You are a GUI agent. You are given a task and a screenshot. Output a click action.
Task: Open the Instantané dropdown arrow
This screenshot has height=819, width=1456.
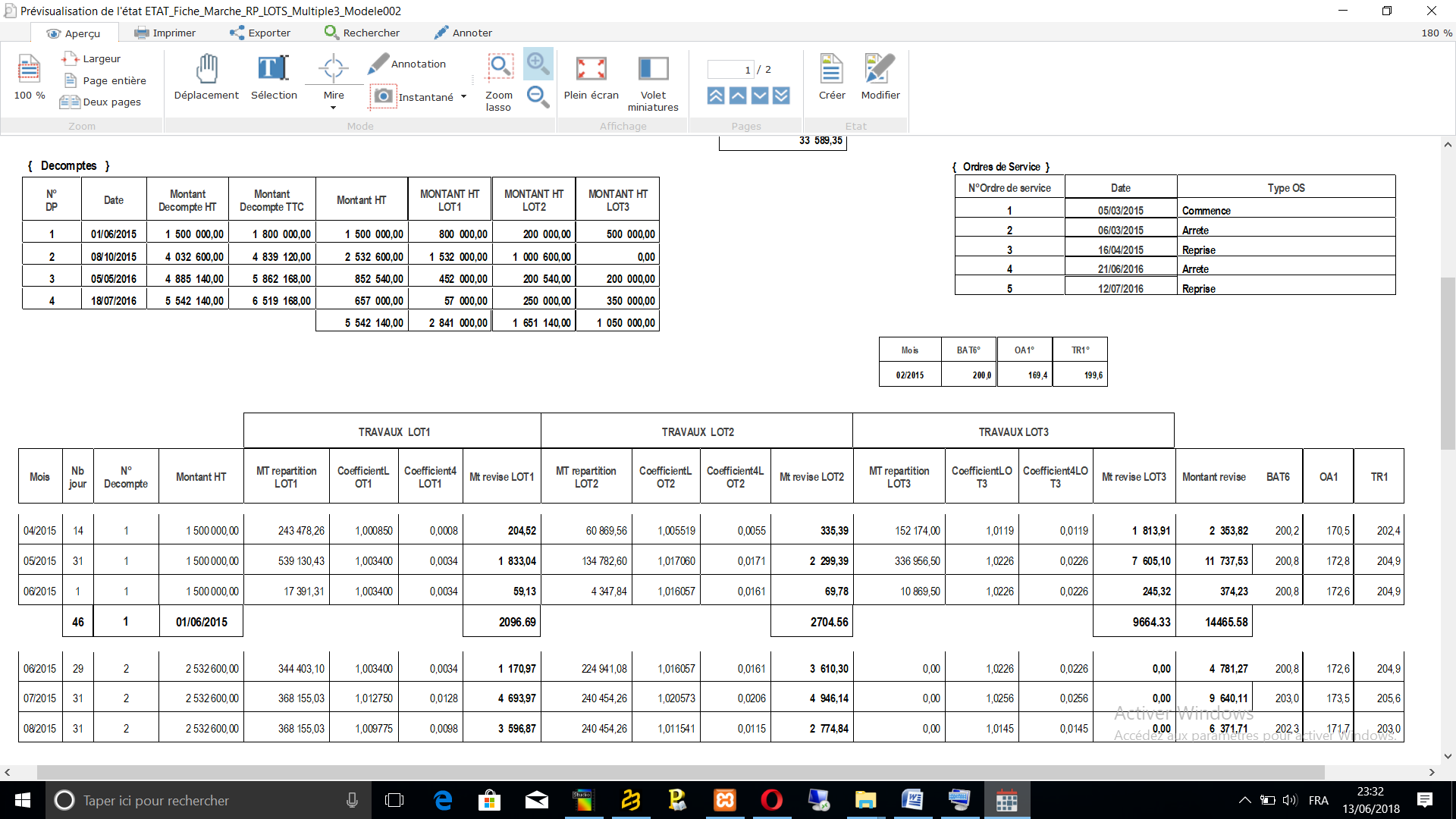pos(464,97)
